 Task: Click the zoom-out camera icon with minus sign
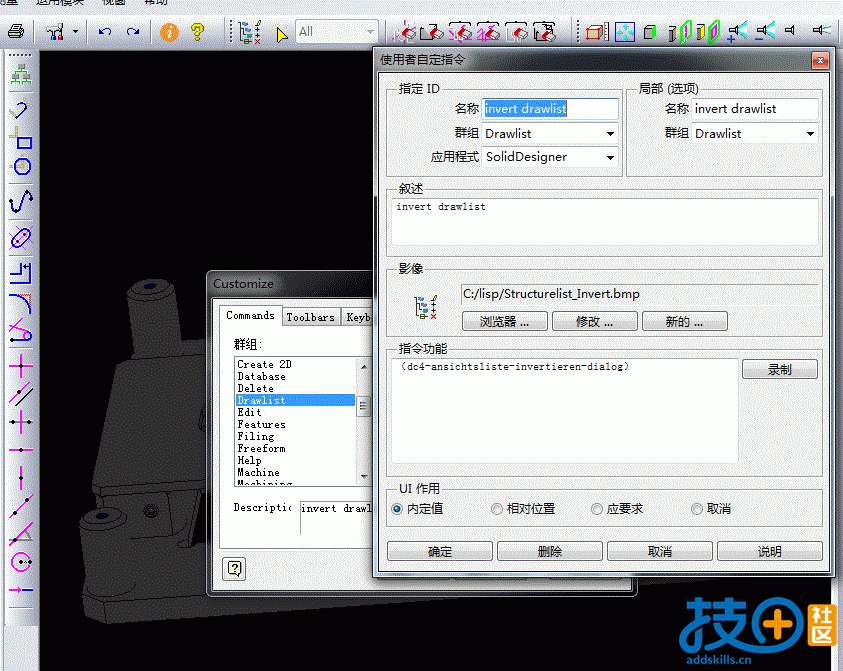(765, 31)
